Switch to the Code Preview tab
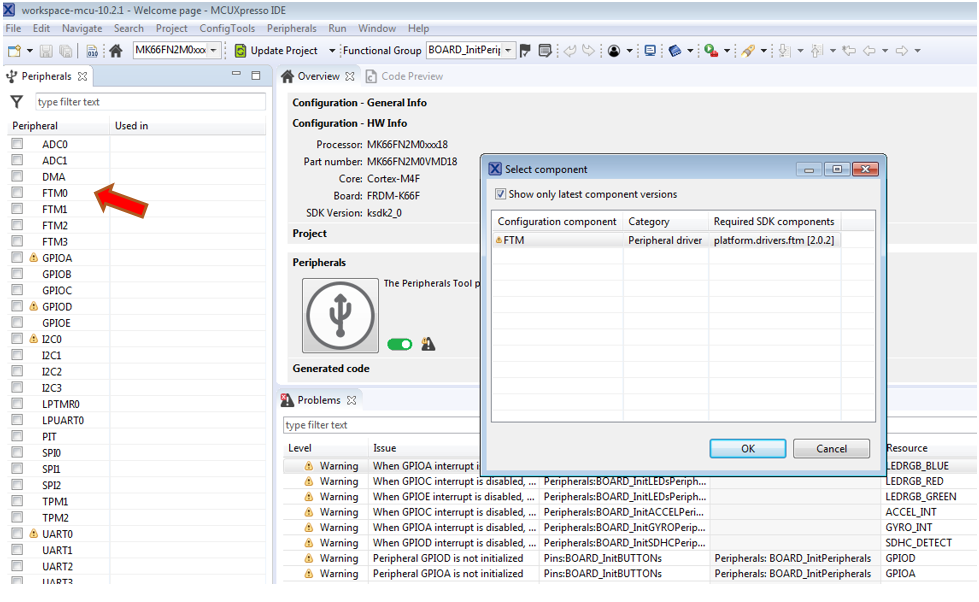 coord(405,76)
